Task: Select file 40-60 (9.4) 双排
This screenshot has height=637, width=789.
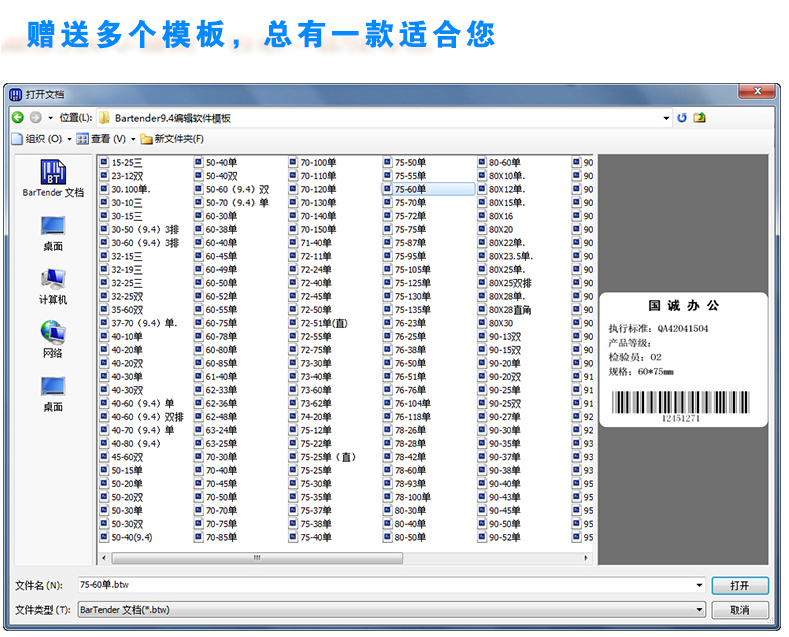Action: (x=147, y=417)
